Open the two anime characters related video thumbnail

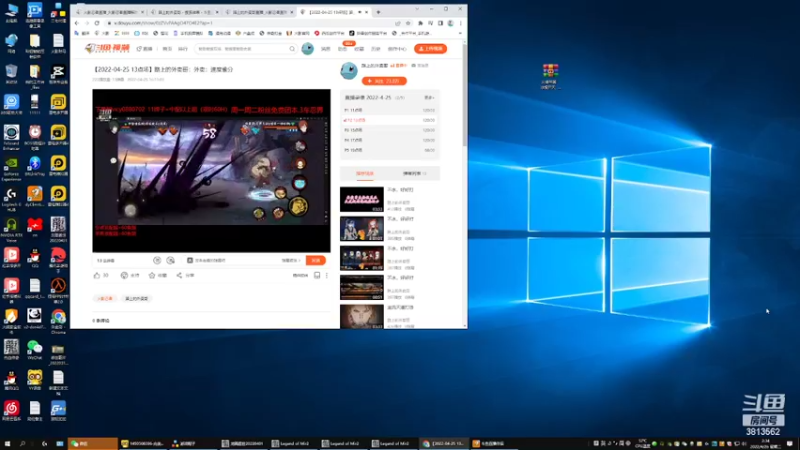click(362, 229)
